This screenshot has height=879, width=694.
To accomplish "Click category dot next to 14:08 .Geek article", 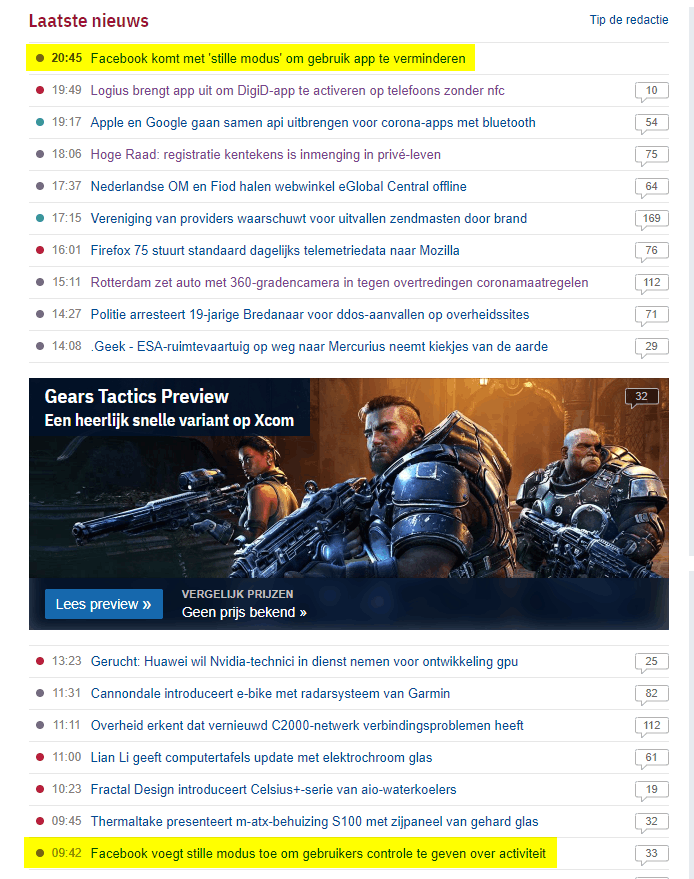I will pyautogui.click(x=40, y=346).
